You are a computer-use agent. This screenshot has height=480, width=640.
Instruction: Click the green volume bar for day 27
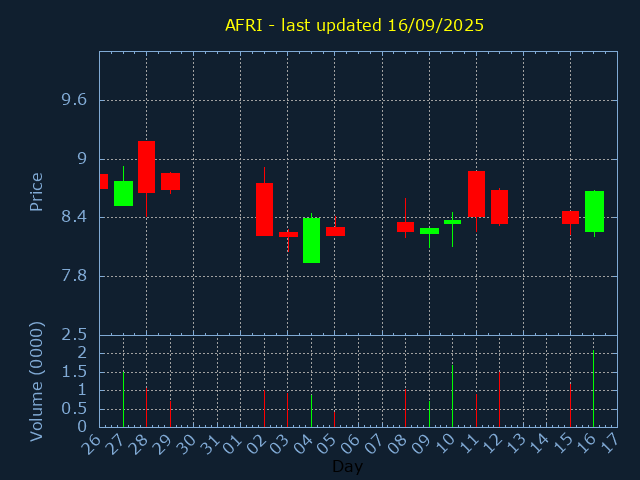[123, 399]
